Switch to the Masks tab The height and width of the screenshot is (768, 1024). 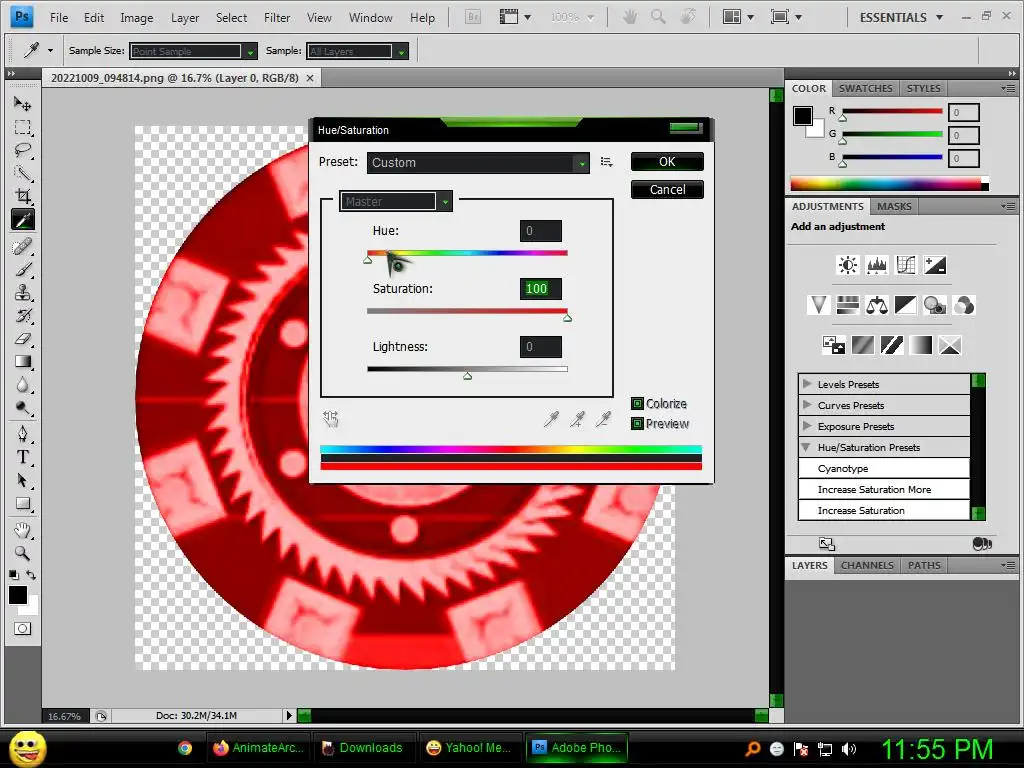click(894, 206)
